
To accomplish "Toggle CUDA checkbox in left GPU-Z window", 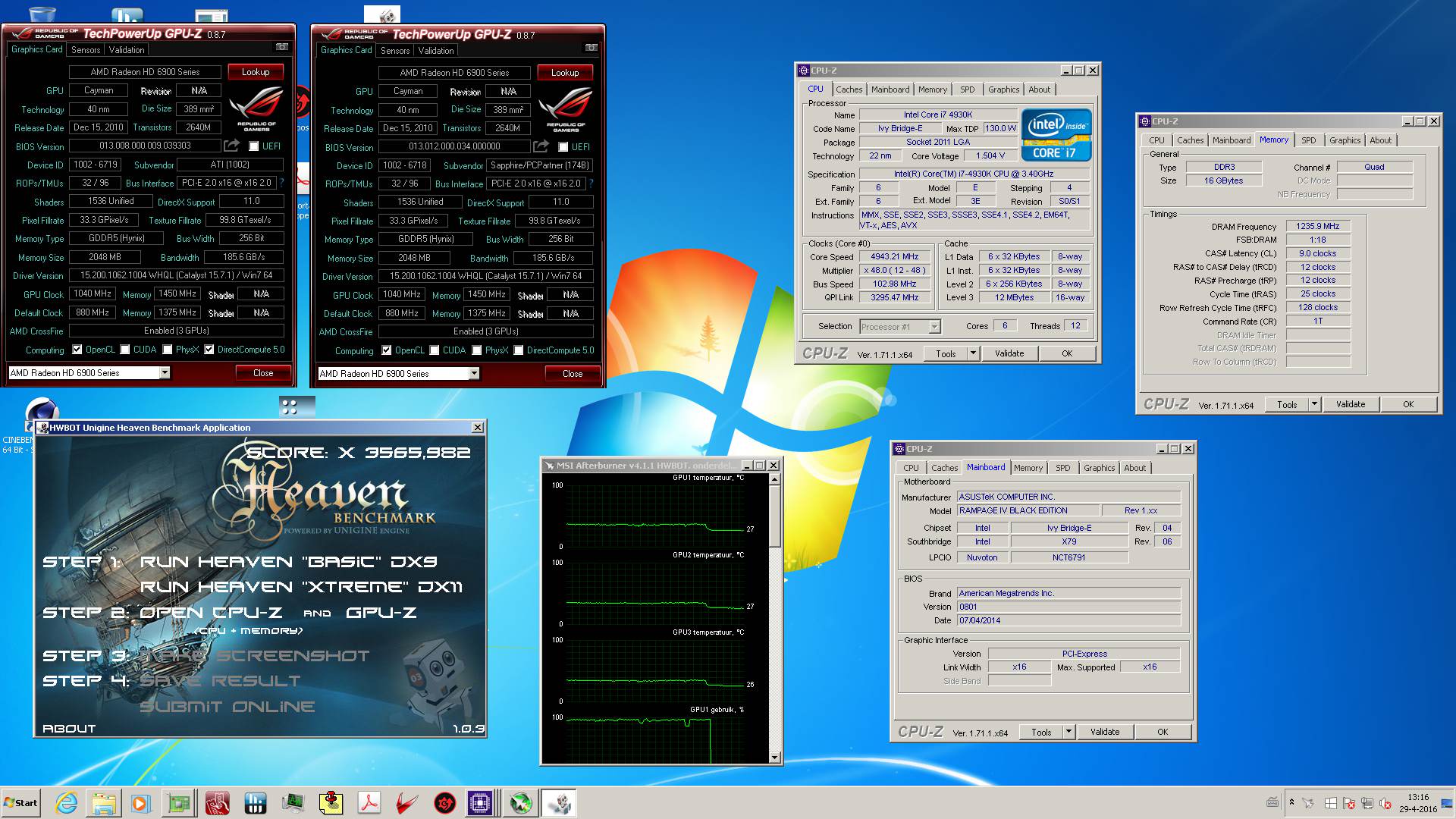I will (x=125, y=350).
